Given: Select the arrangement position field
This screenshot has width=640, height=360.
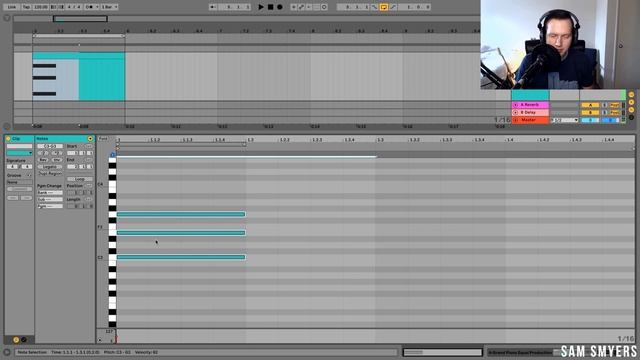Looking at the screenshot, I should tap(234, 7).
